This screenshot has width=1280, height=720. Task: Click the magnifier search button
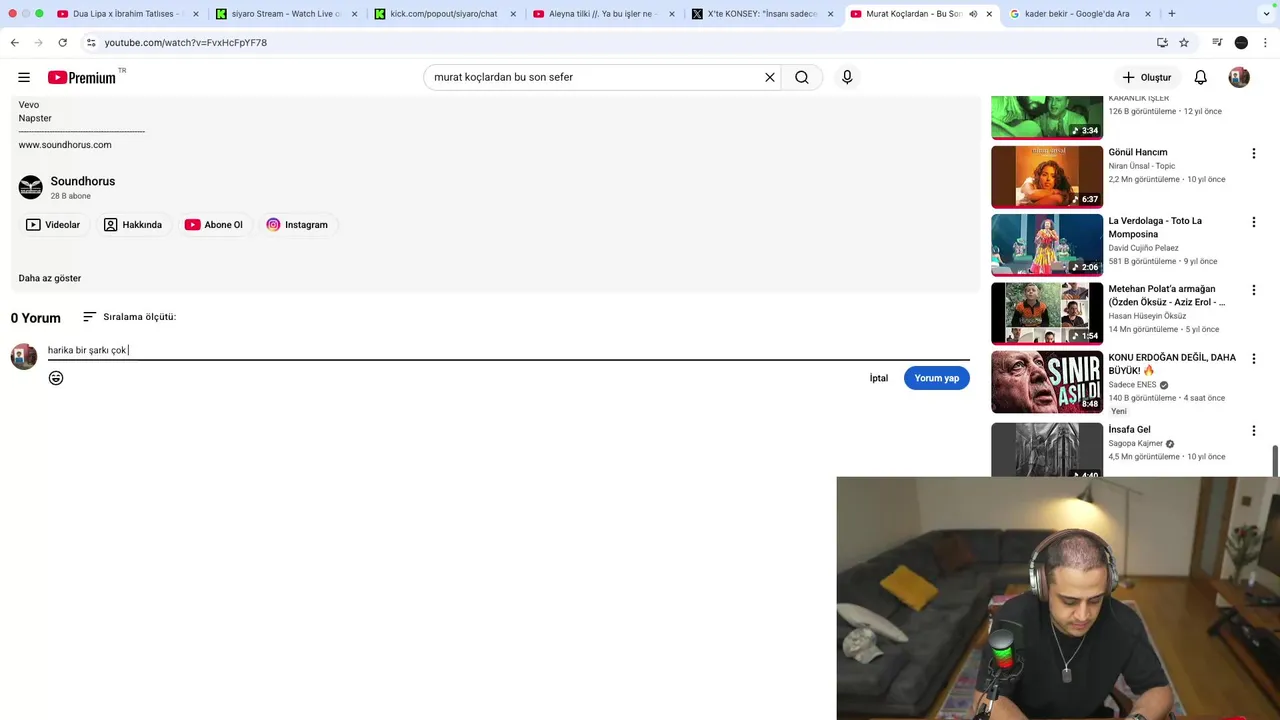[x=802, y=77]
